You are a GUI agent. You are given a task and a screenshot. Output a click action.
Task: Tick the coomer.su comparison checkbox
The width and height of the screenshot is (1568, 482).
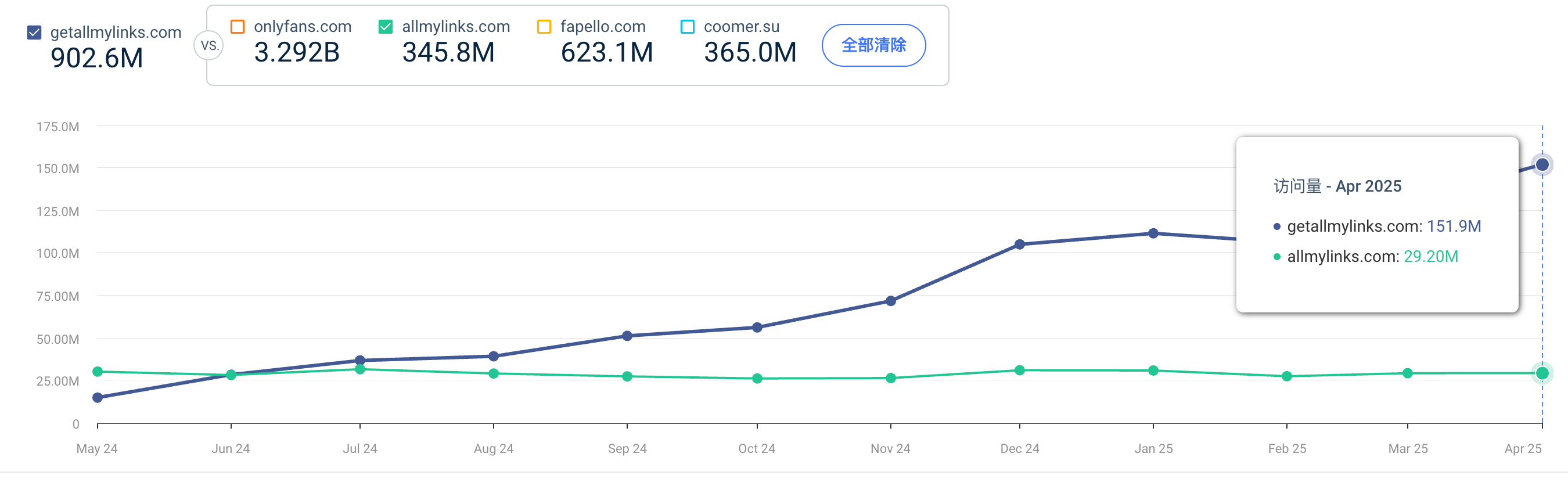pyautogui.click(x=688, y=27)
